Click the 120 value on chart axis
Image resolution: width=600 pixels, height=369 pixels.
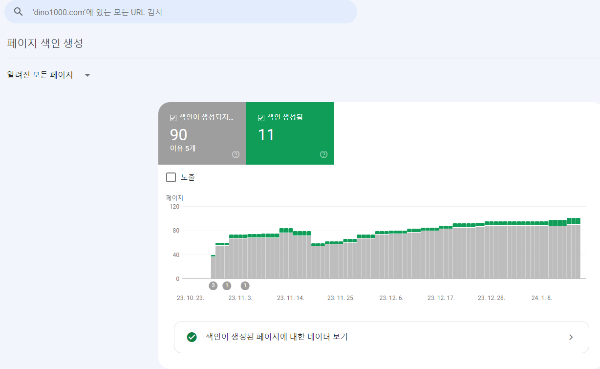(x=174, y=207)
